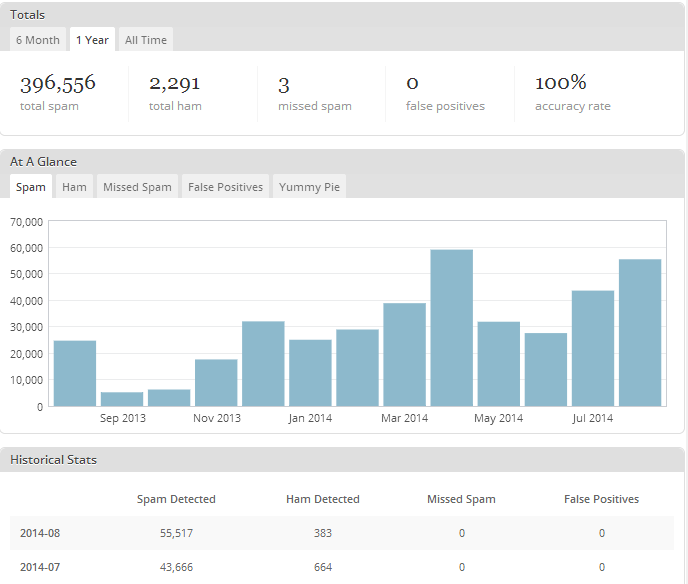The image size is (688, 584).
Task: Click the July 2014 spam bar
Action: 593,348
